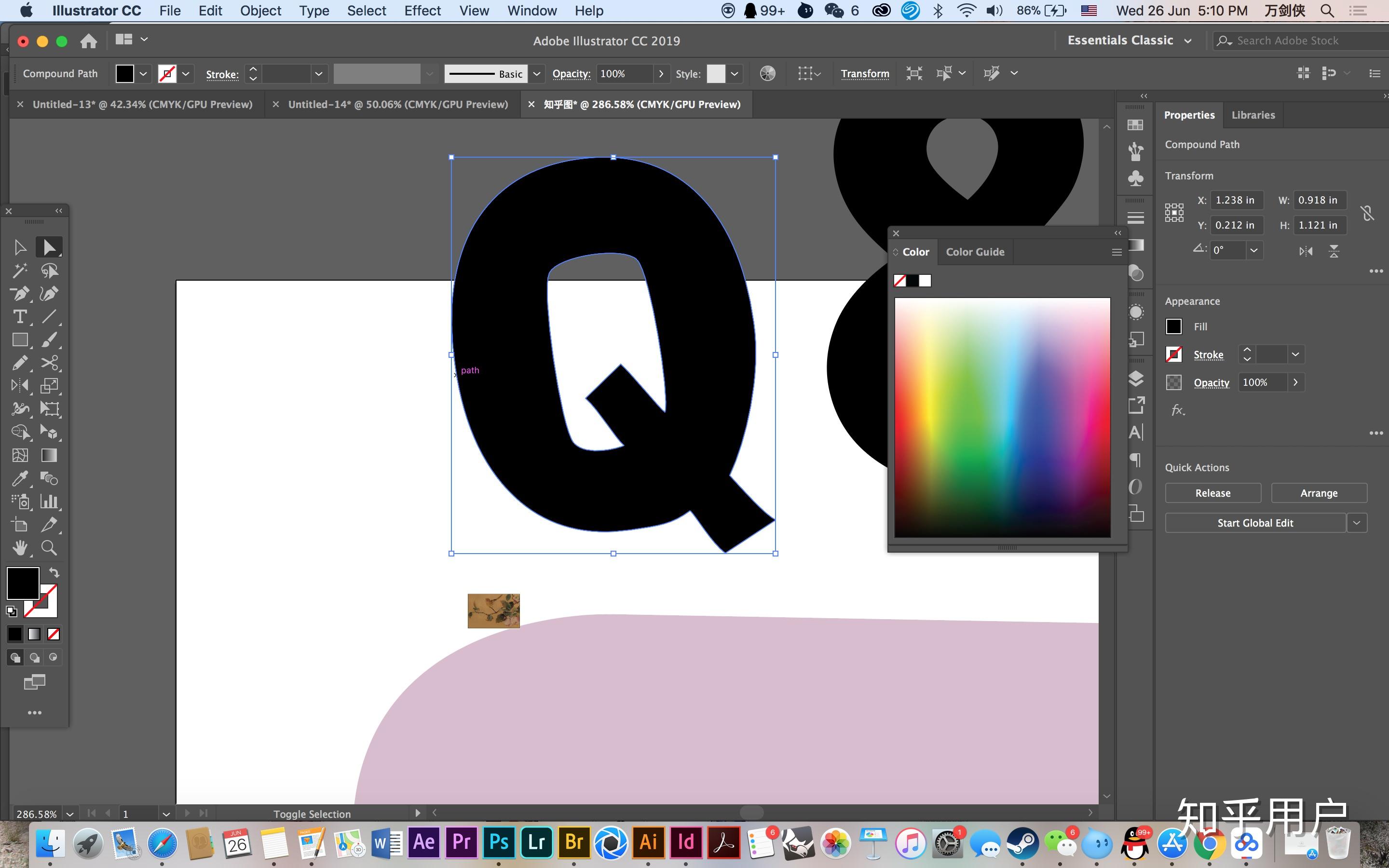Enable Draw Normal mode

(x=15, y=657)
